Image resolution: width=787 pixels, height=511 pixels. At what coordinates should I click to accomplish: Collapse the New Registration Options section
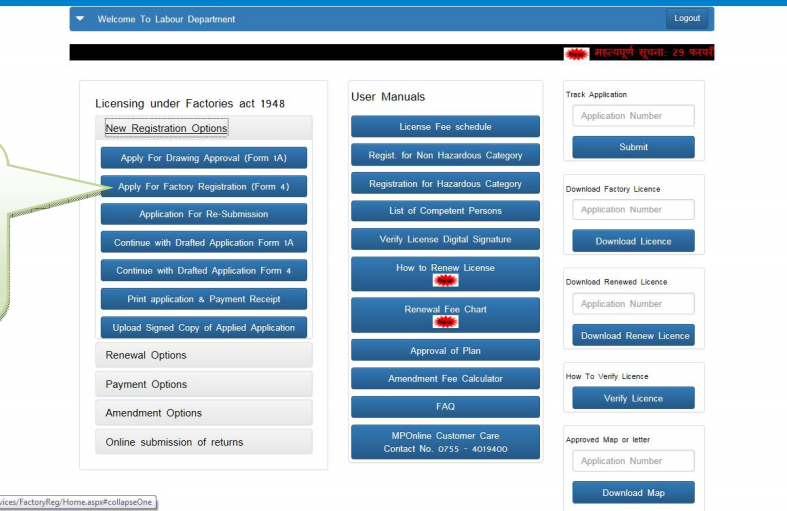[x=167, y=128]
